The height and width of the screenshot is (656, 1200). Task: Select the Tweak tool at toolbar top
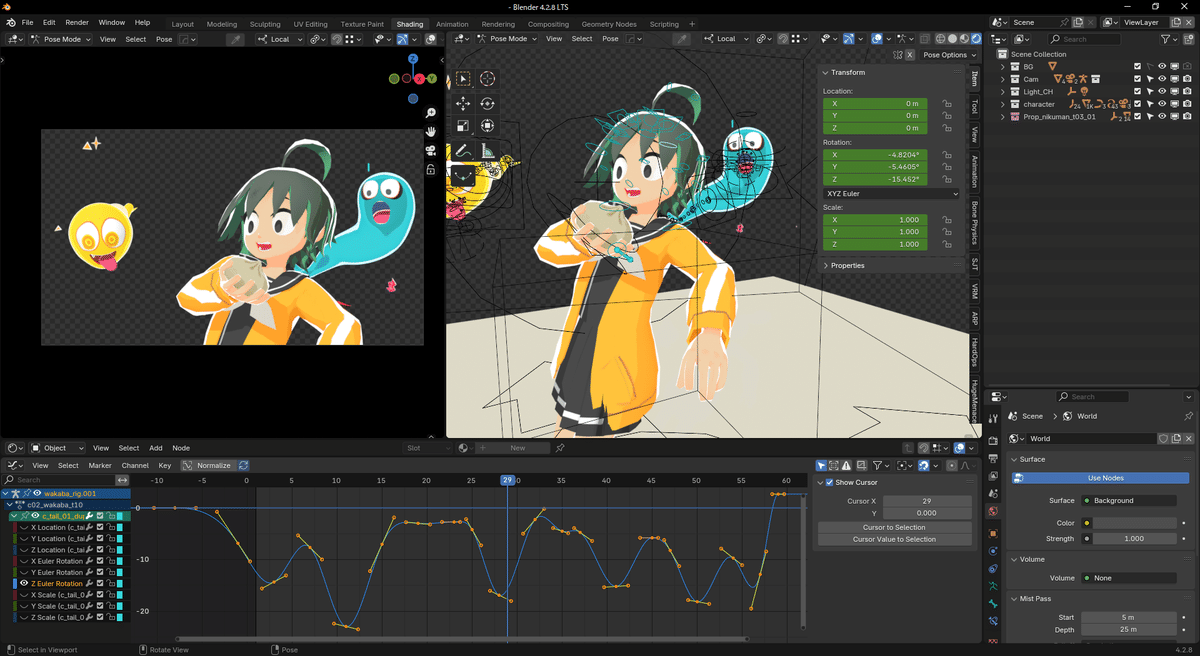pyautogui.click(x=463, y=78)
